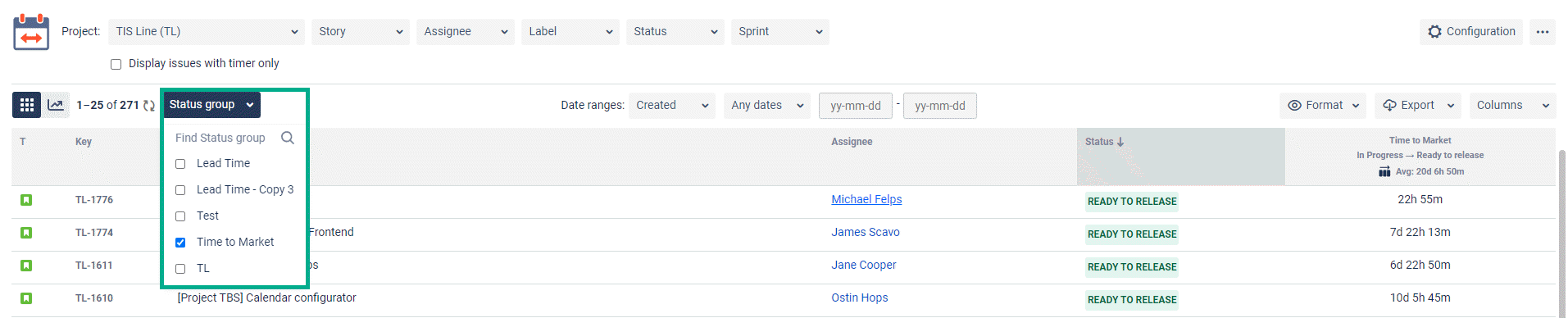
Task: Open assignee Jane Cooper link
Action: pyautogui.click(x=864, y=265)
